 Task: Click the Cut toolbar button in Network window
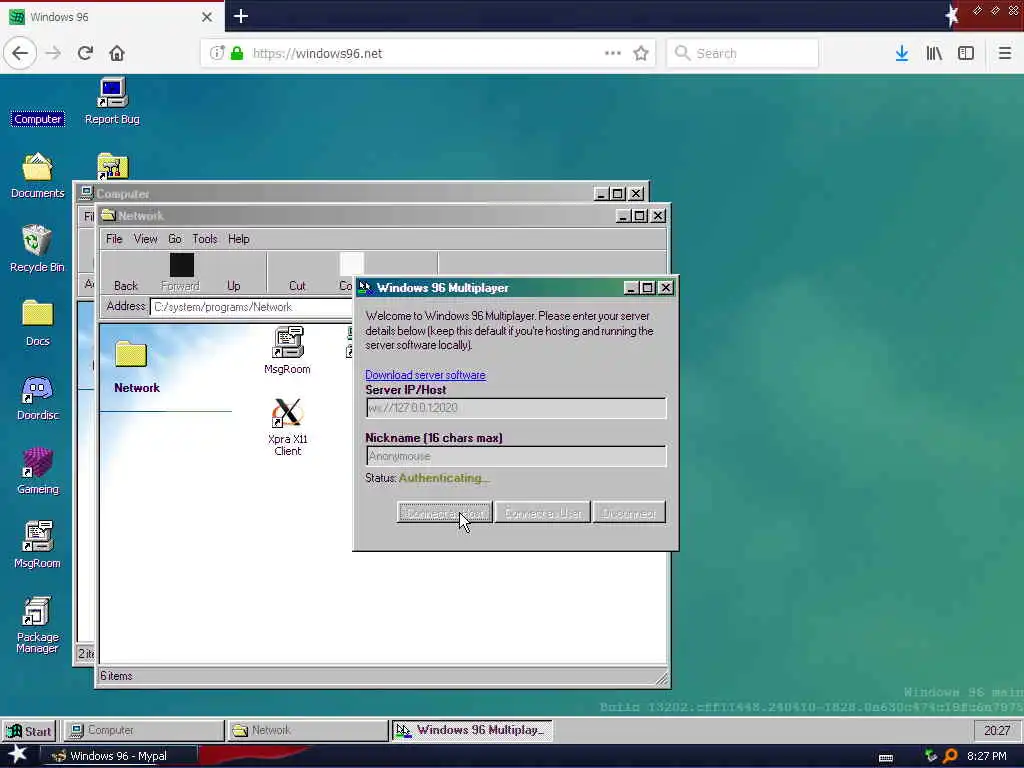point(297,273)
